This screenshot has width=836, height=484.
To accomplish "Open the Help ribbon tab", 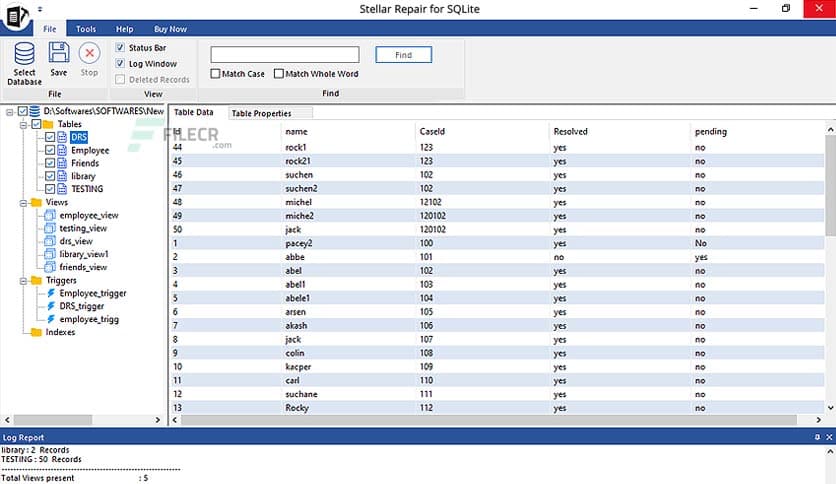I will coord(125,29).
